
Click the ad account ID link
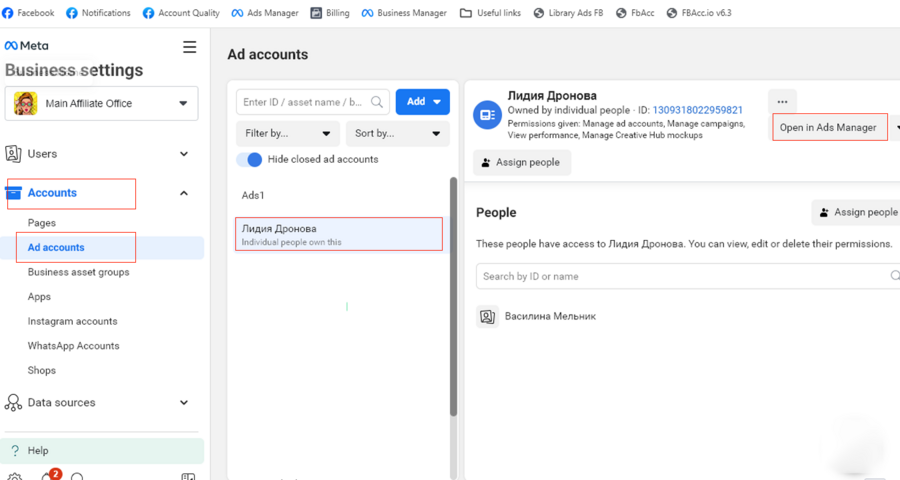[697, 110]
